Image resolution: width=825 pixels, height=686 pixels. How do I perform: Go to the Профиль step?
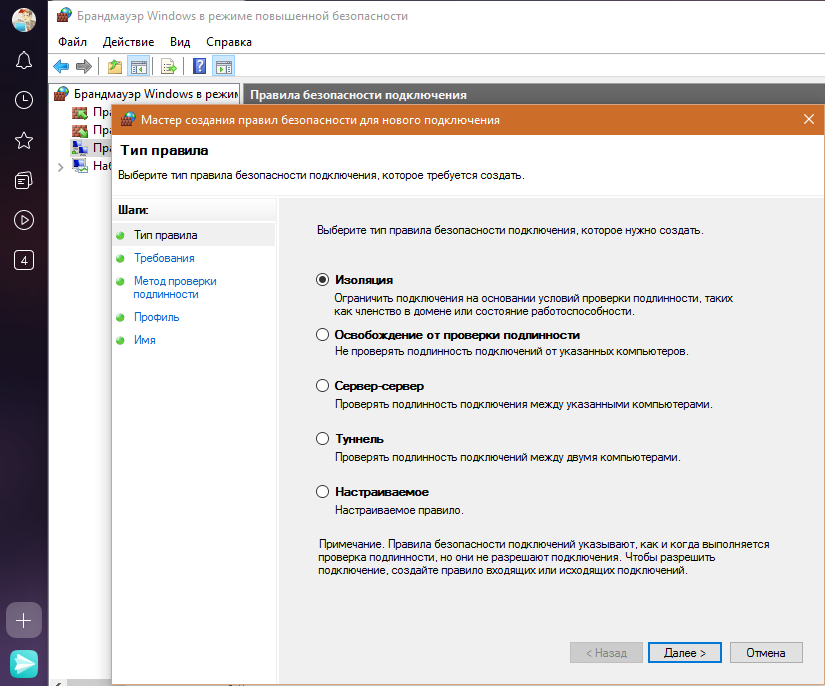[156, 317]
